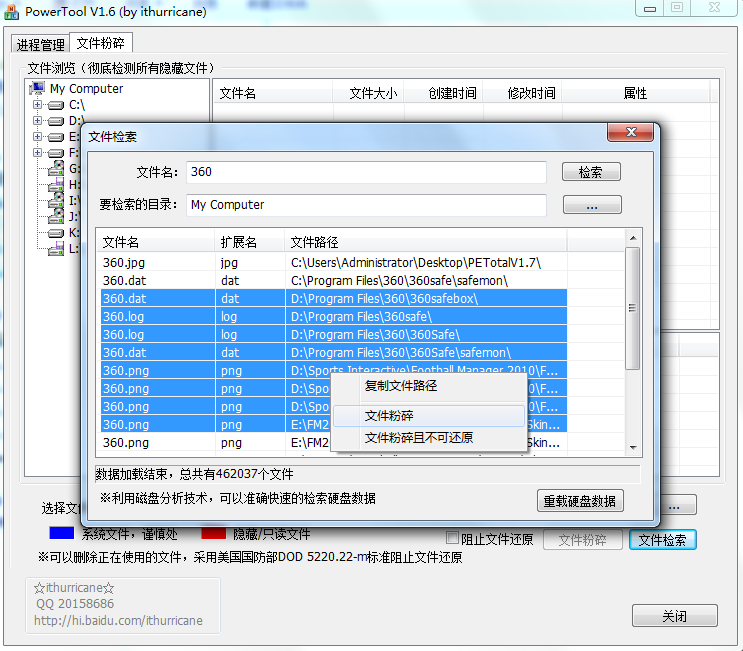This screenshot has height=651, width=743.
Task: Click the My Computer tree icon
Action: click(x=36, y=89)
